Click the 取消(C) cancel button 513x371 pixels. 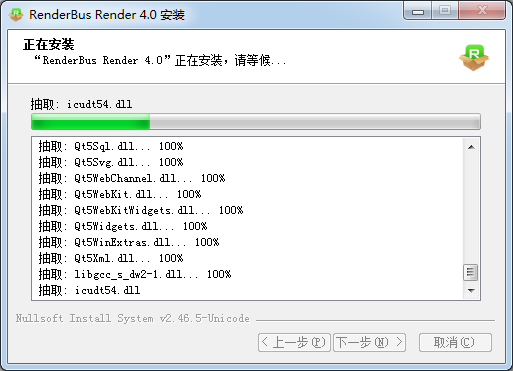tap(455, 342)
